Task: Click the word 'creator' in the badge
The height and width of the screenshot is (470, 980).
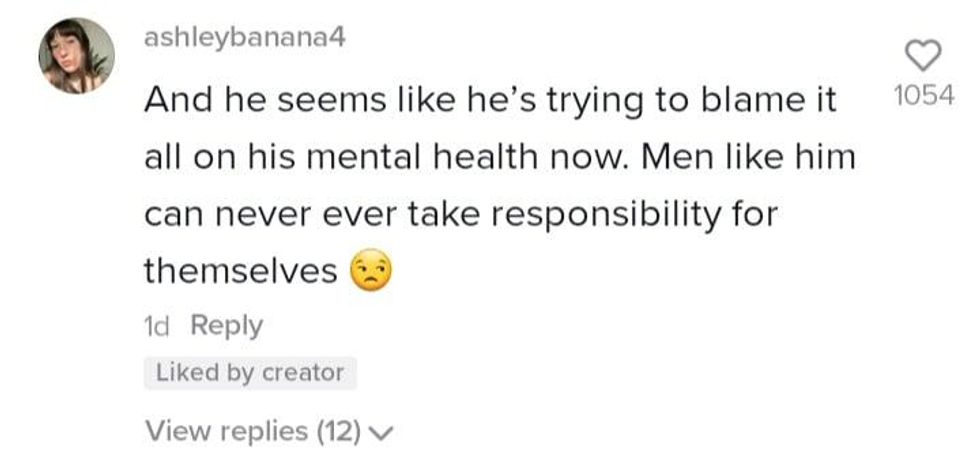Action: (x=303, y=373)
